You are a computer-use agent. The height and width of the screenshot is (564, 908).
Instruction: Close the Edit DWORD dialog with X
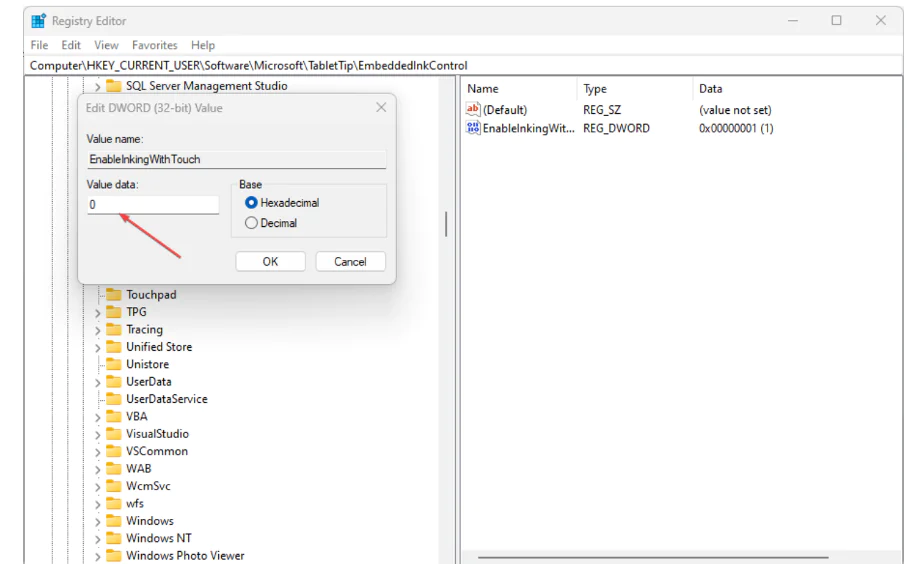pyautogui.click(x=381, y=107)
